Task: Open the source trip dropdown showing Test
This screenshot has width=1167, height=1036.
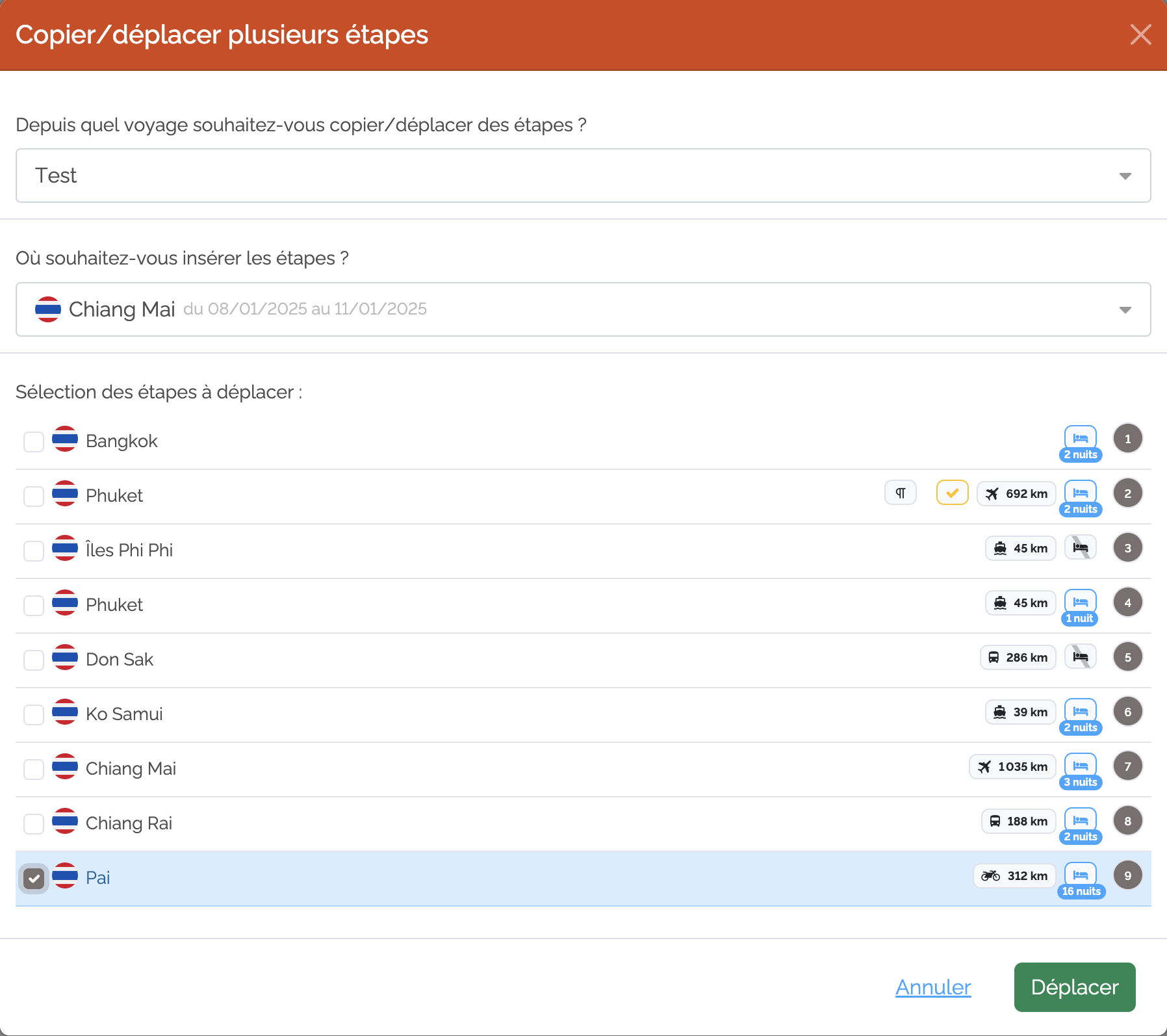Action: click(583, 175)
